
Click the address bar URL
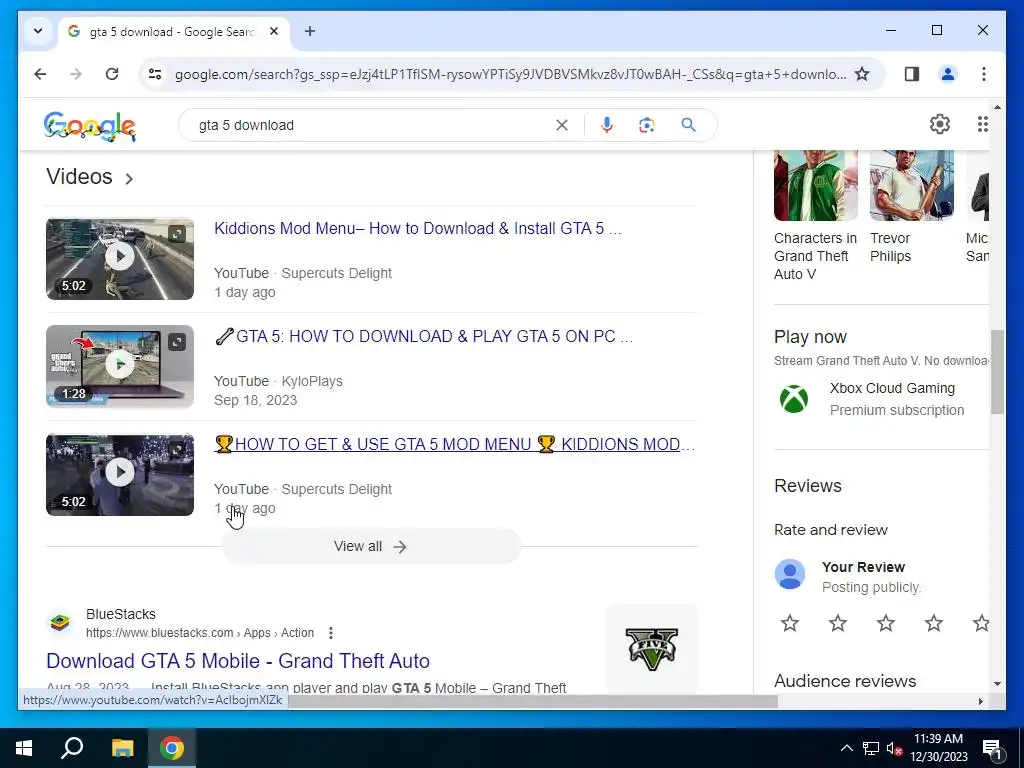(x=511, y=74)
